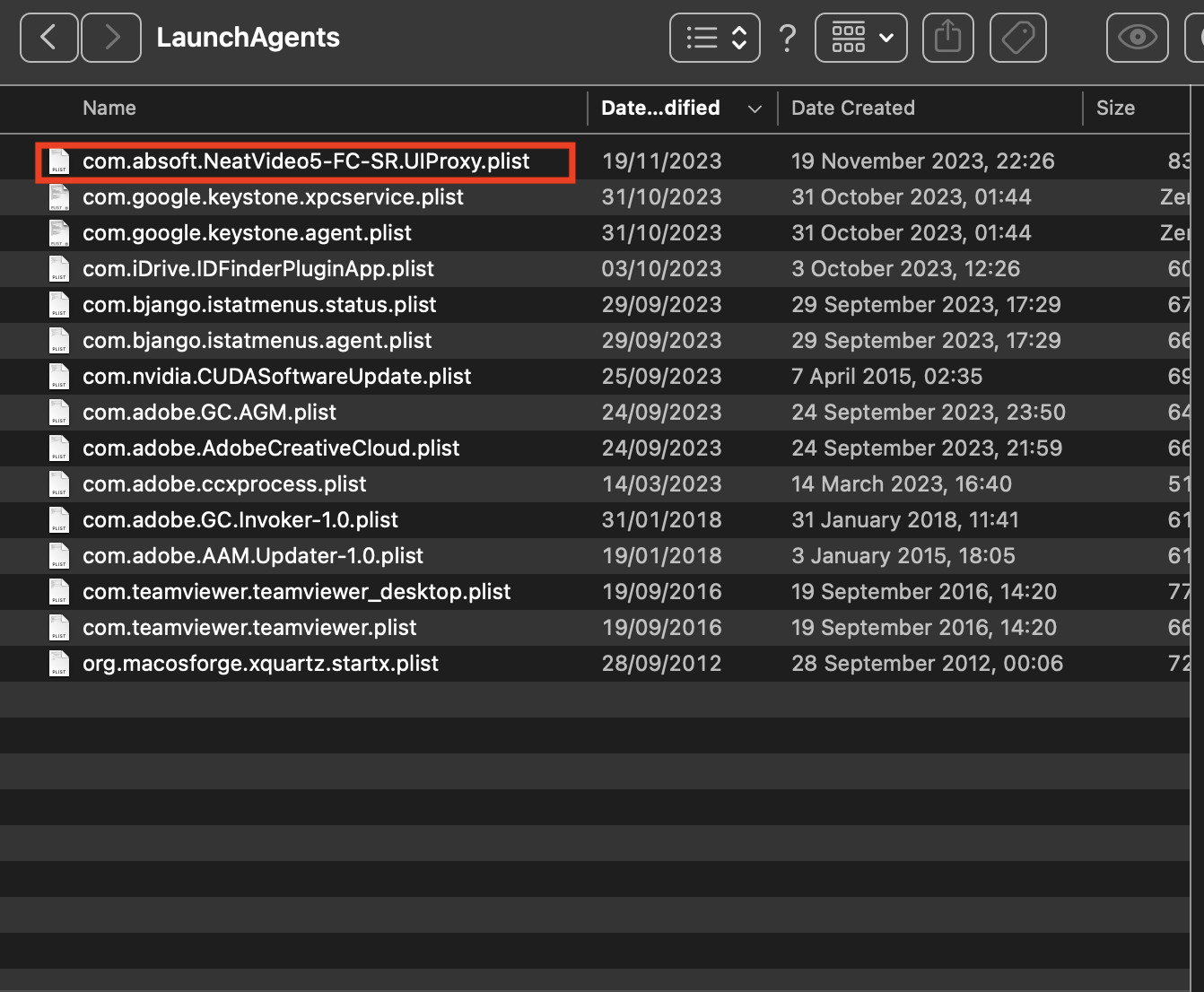Click the modified date 25/09/2023
Screen dimensions: 1204x992
click(x=662, y=377)
